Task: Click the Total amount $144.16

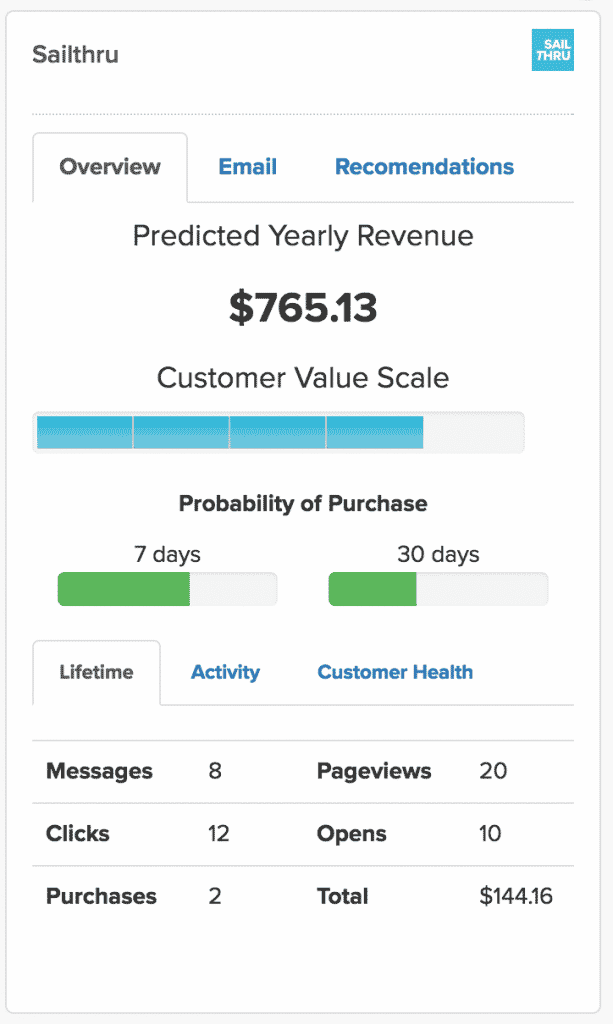Action: pyautogui.click(x=516, y=896)
